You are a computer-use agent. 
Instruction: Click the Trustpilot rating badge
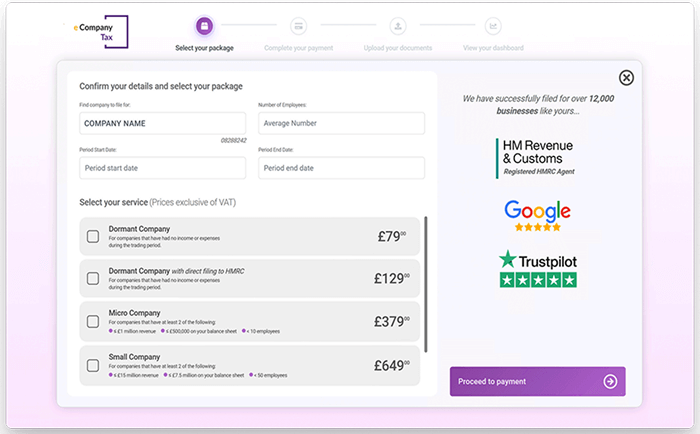pyautogui.click(x=538, y=270)
